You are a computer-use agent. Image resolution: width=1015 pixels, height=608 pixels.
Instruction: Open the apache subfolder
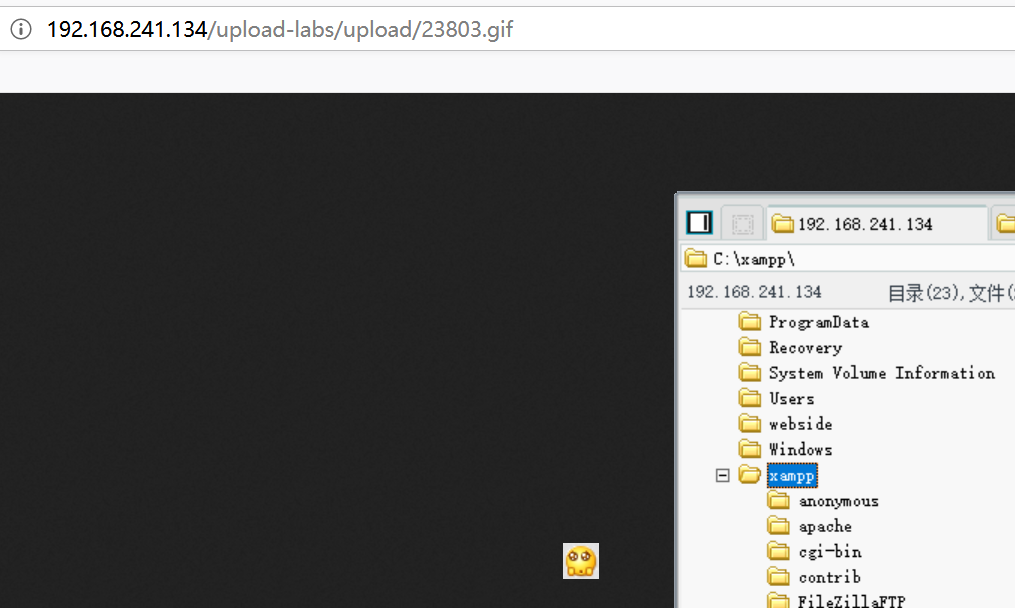pyautogui.click(x=825, y=526)
